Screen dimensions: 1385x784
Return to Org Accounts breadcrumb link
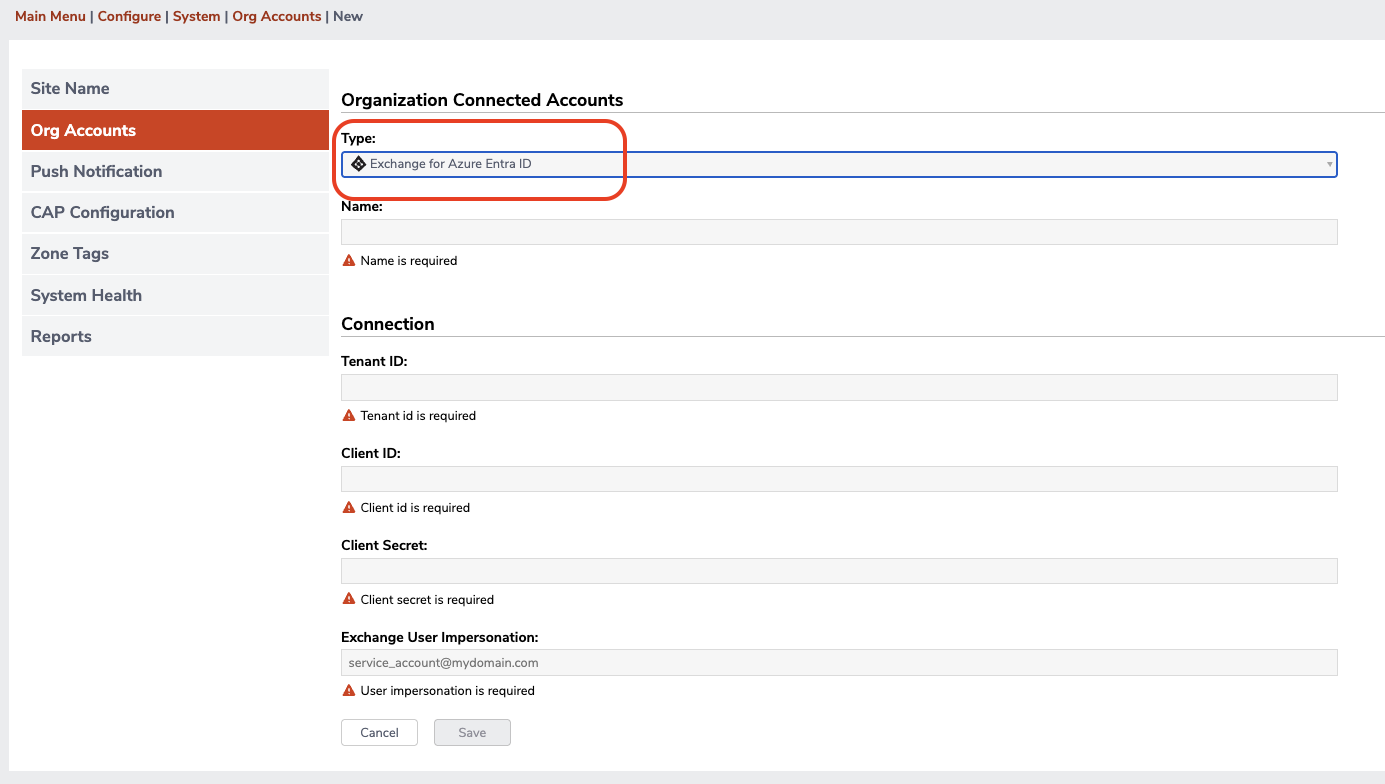pos(277,16)
